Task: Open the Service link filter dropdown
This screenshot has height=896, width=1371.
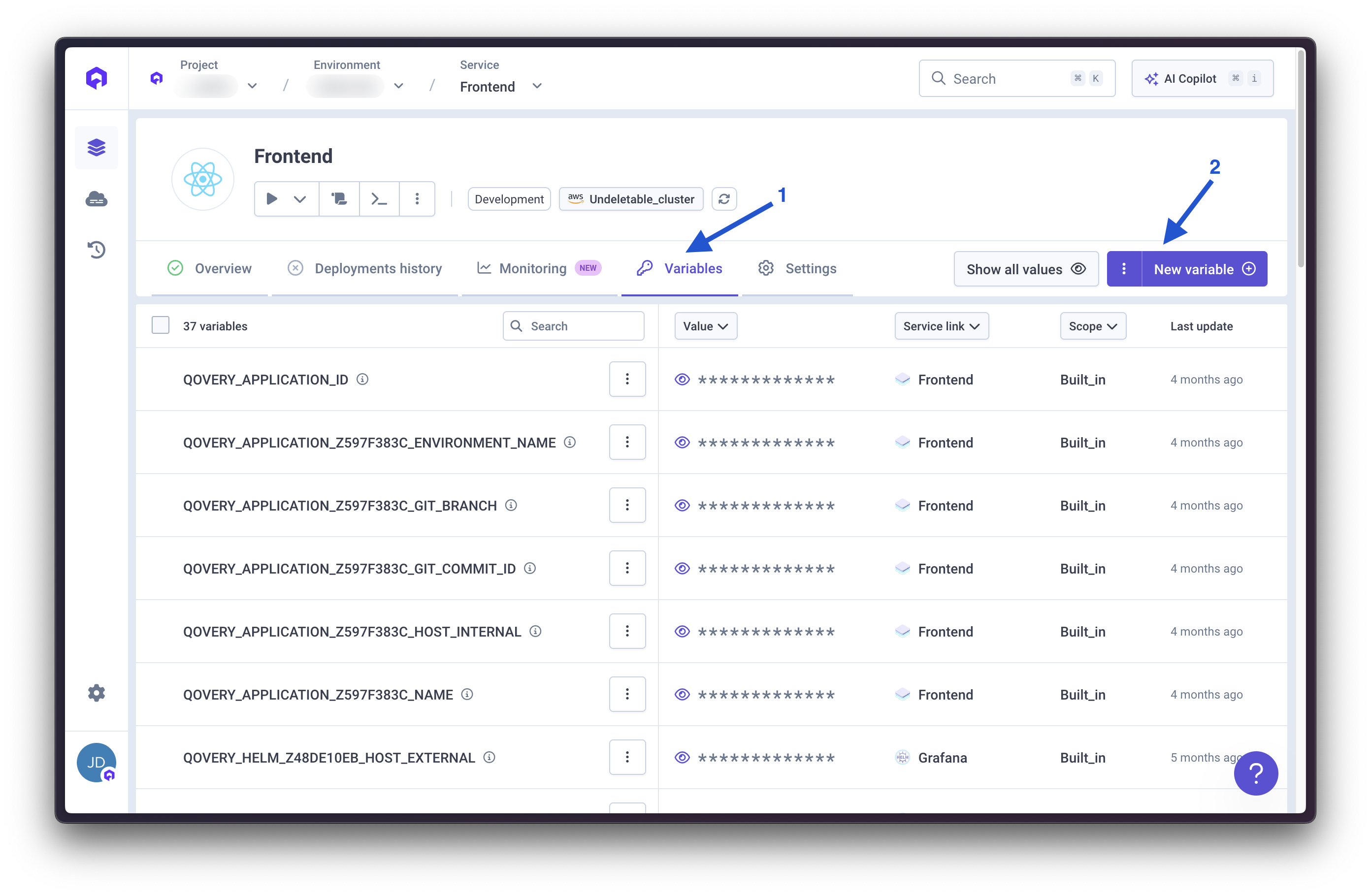Action: [941, 326]
